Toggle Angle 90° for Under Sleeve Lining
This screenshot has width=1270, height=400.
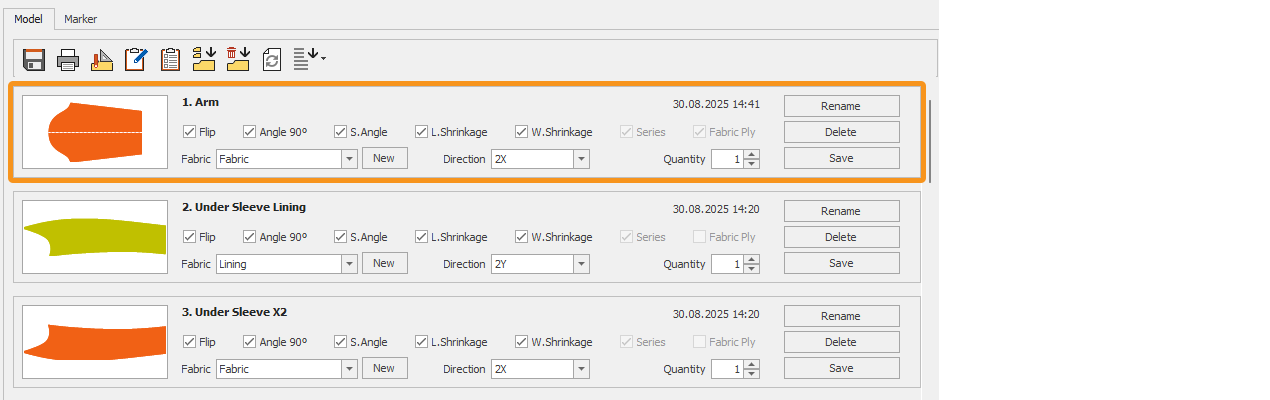click(249, 237)
